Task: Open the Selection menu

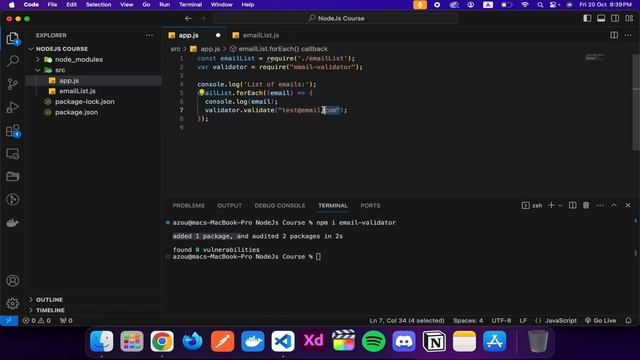Action: tap(98, 4)
